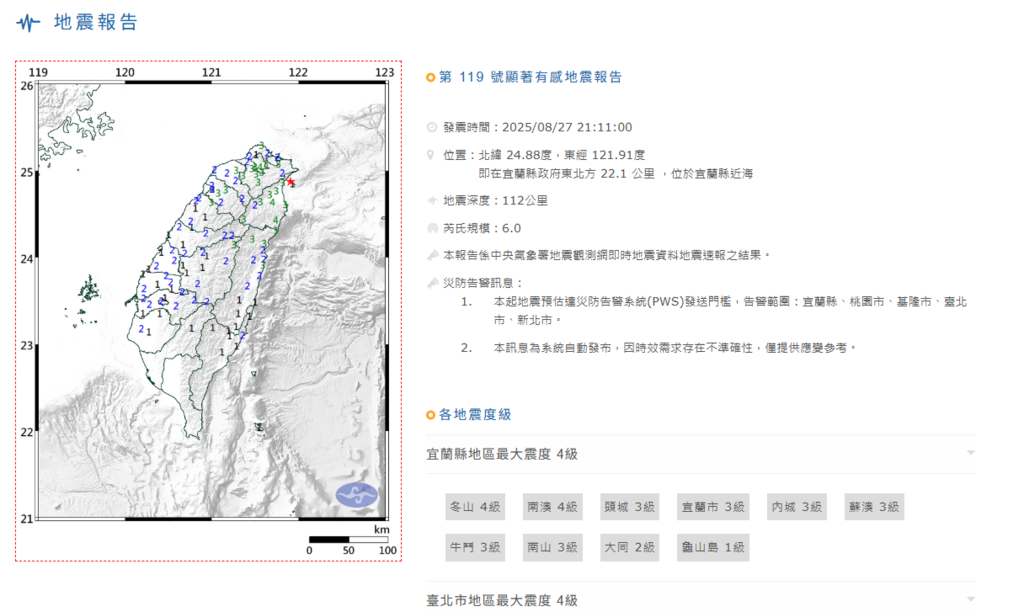Click the 龜山島 1級 station tag
This screenshot has width=1024, height=612.
[x=713, y=547]
